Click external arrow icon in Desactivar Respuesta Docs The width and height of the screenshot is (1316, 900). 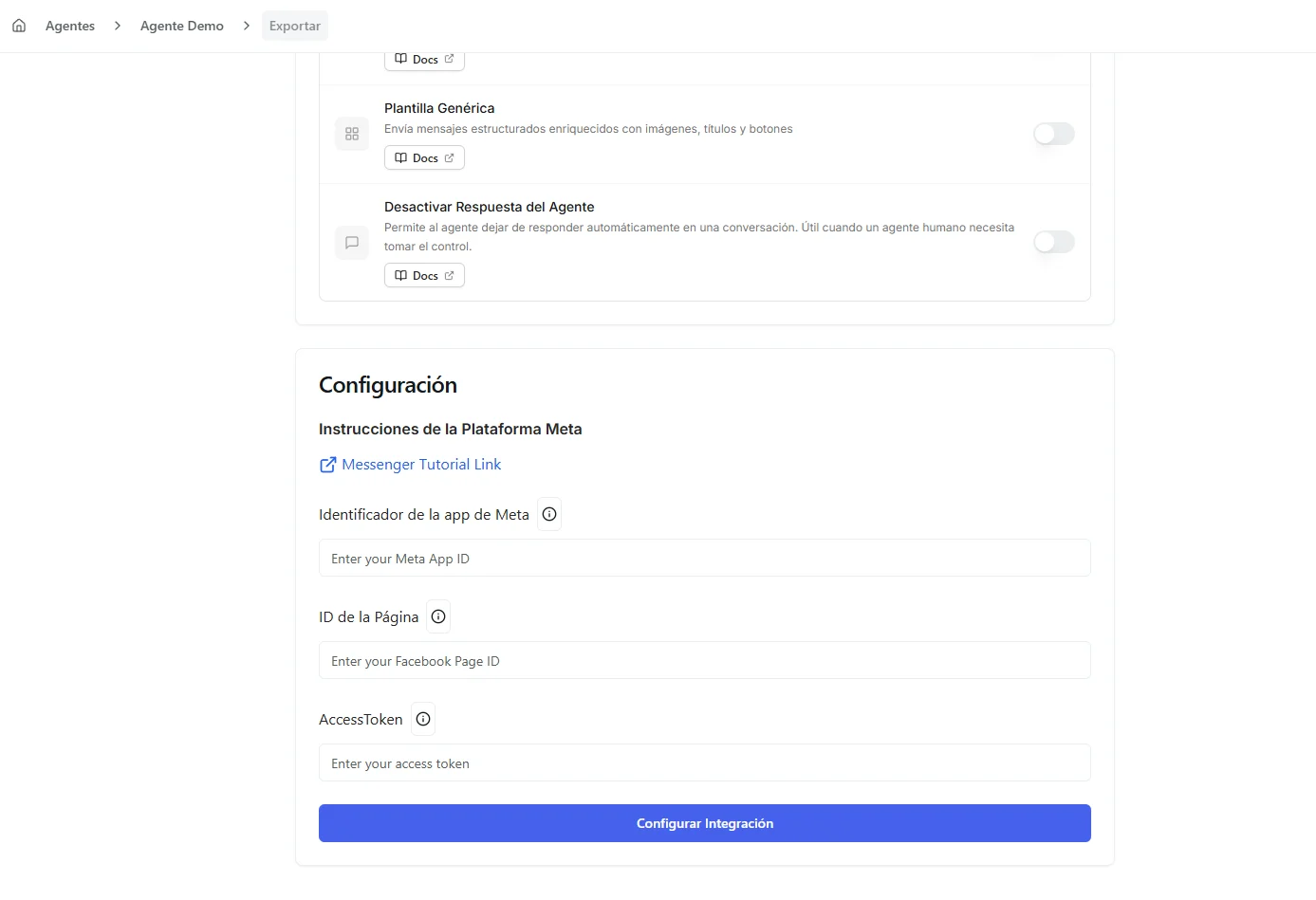tap(449, 276)
